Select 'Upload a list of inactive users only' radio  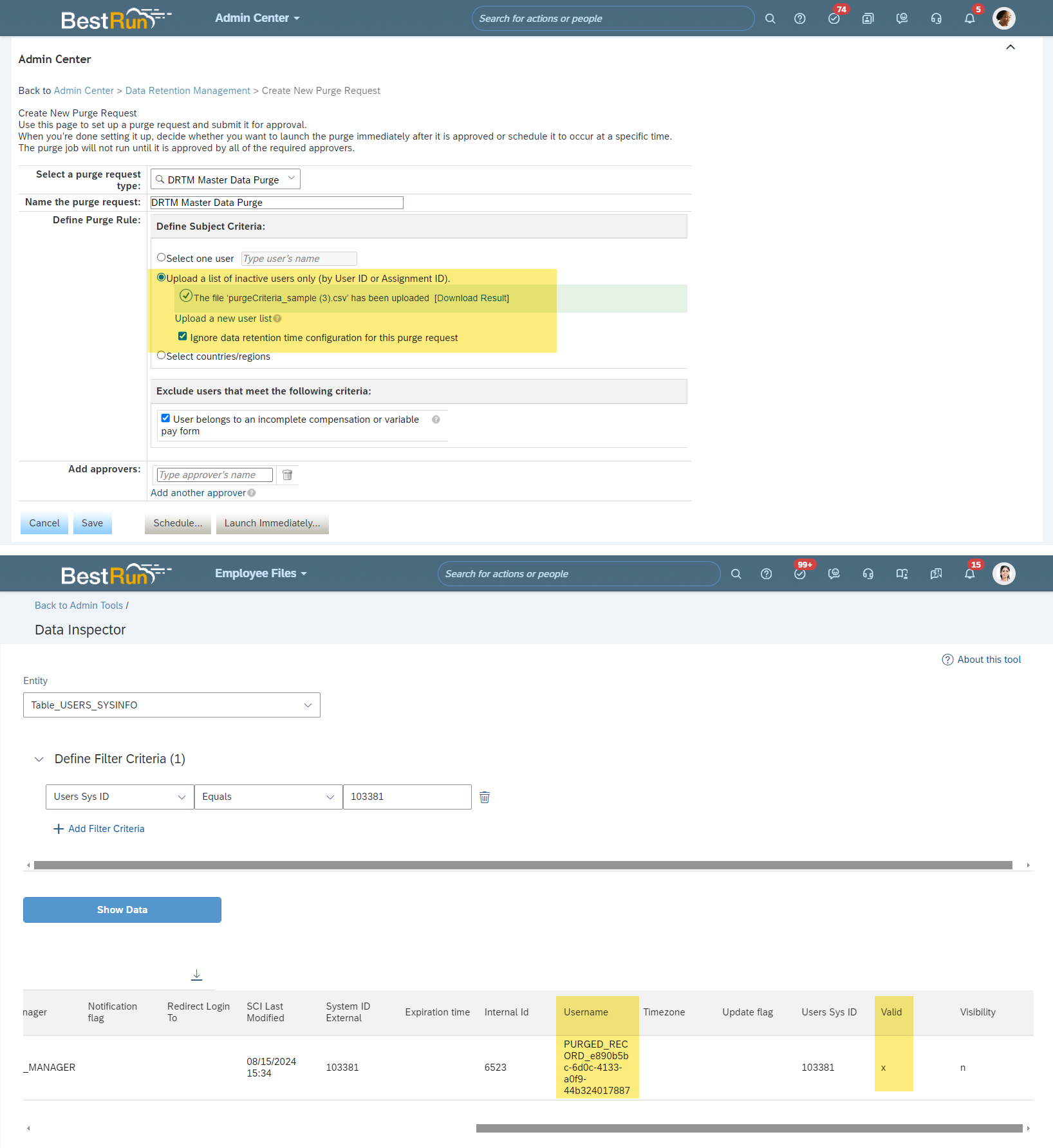[x=162, y=277]
